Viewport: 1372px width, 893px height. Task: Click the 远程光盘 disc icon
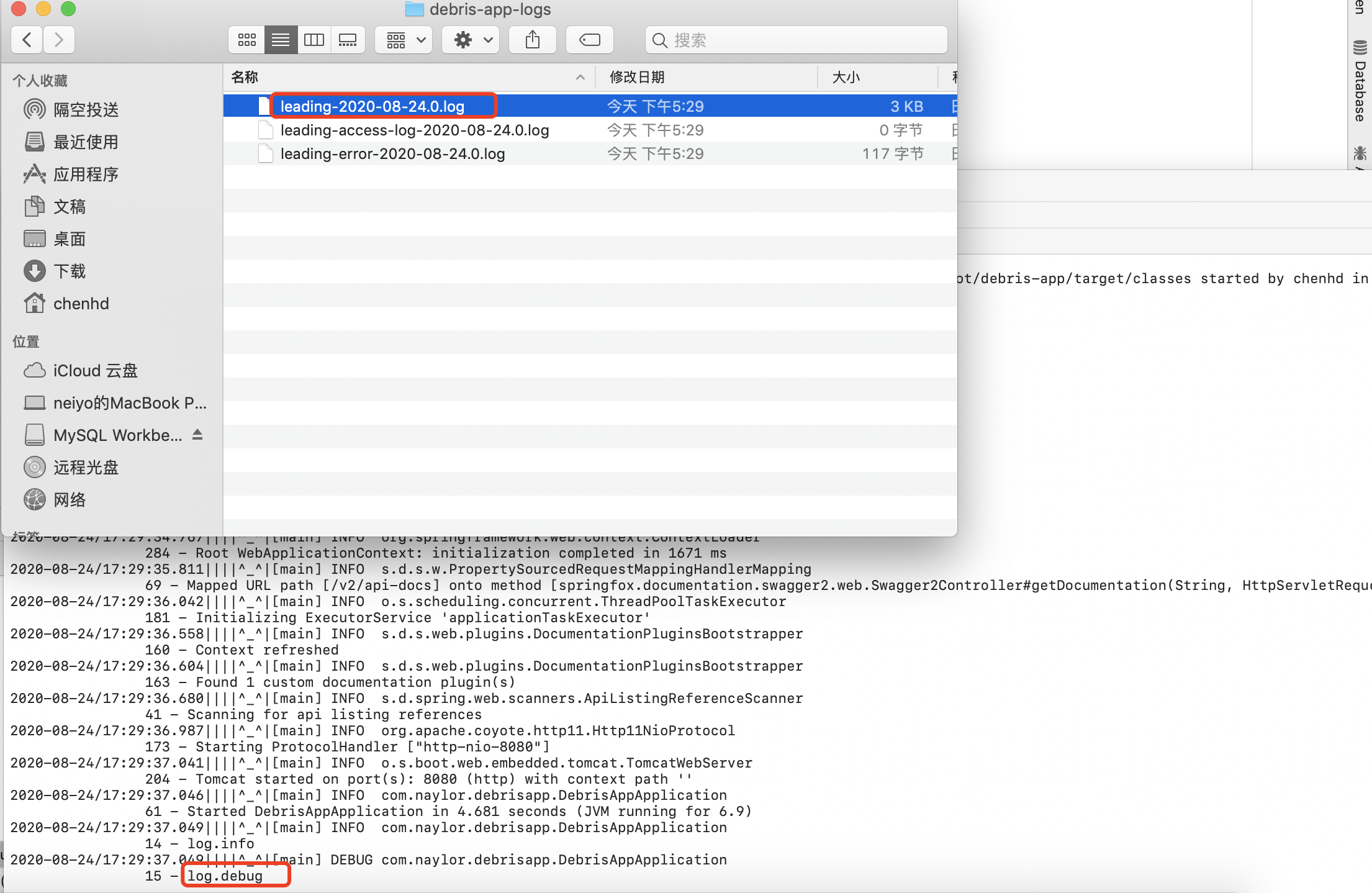tap(35, 467)
